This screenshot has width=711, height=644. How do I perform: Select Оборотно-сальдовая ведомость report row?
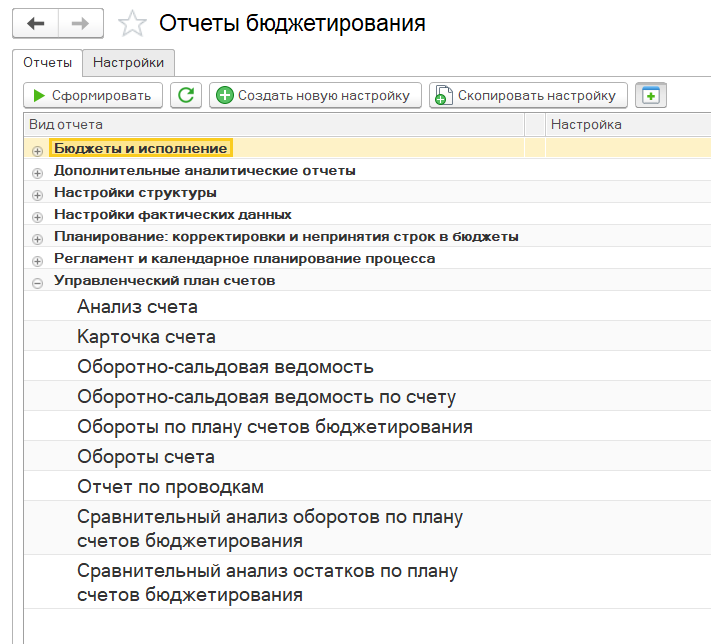tap(225, 367)
